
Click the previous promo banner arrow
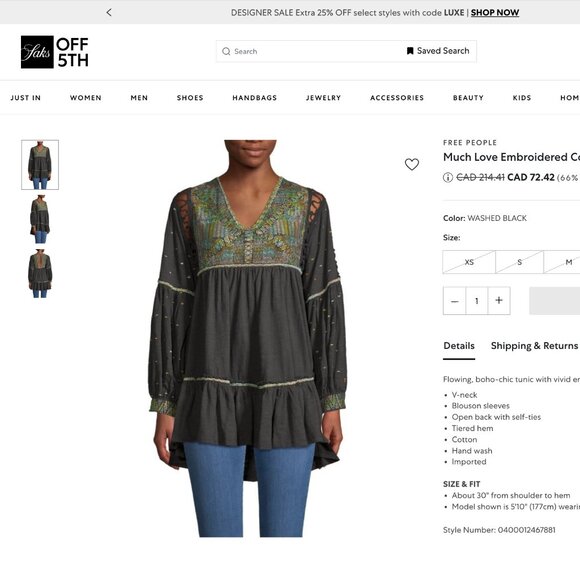109,13
